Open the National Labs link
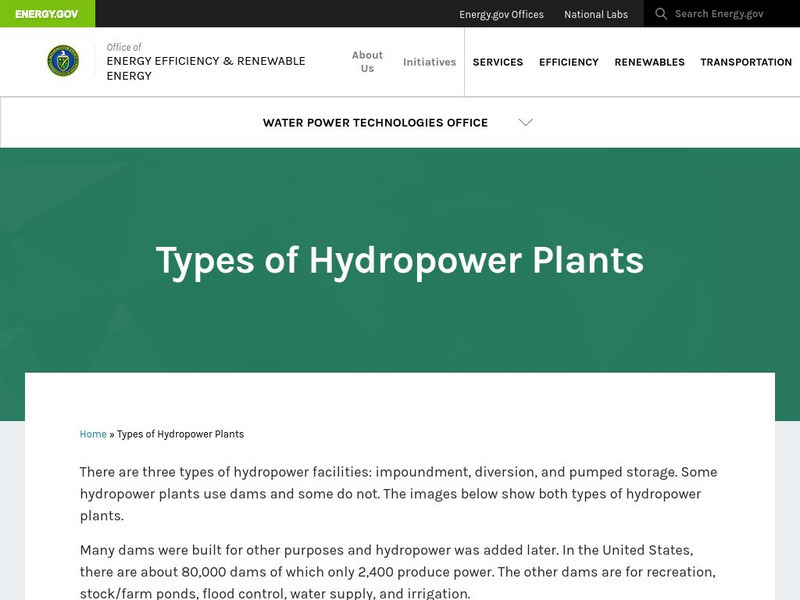This screenshot has height=600, width=800. (x=595, y=14)
